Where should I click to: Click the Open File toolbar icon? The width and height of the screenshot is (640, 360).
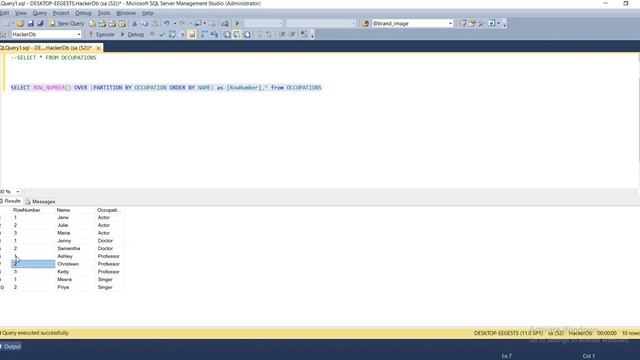[20, 23]
